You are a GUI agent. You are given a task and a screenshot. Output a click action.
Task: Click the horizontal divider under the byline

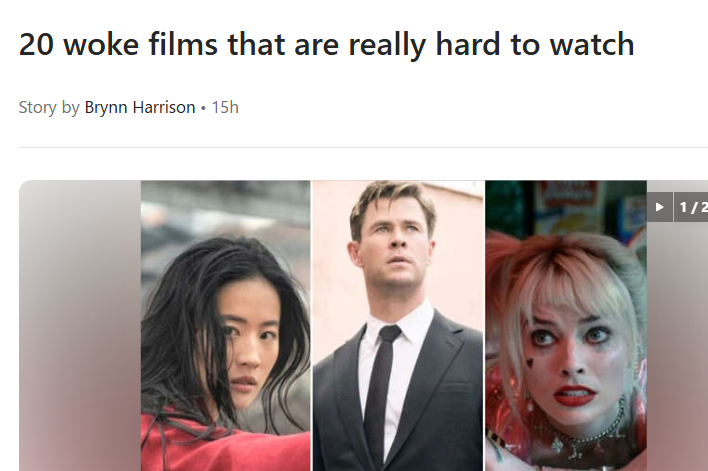pos(363,147)
